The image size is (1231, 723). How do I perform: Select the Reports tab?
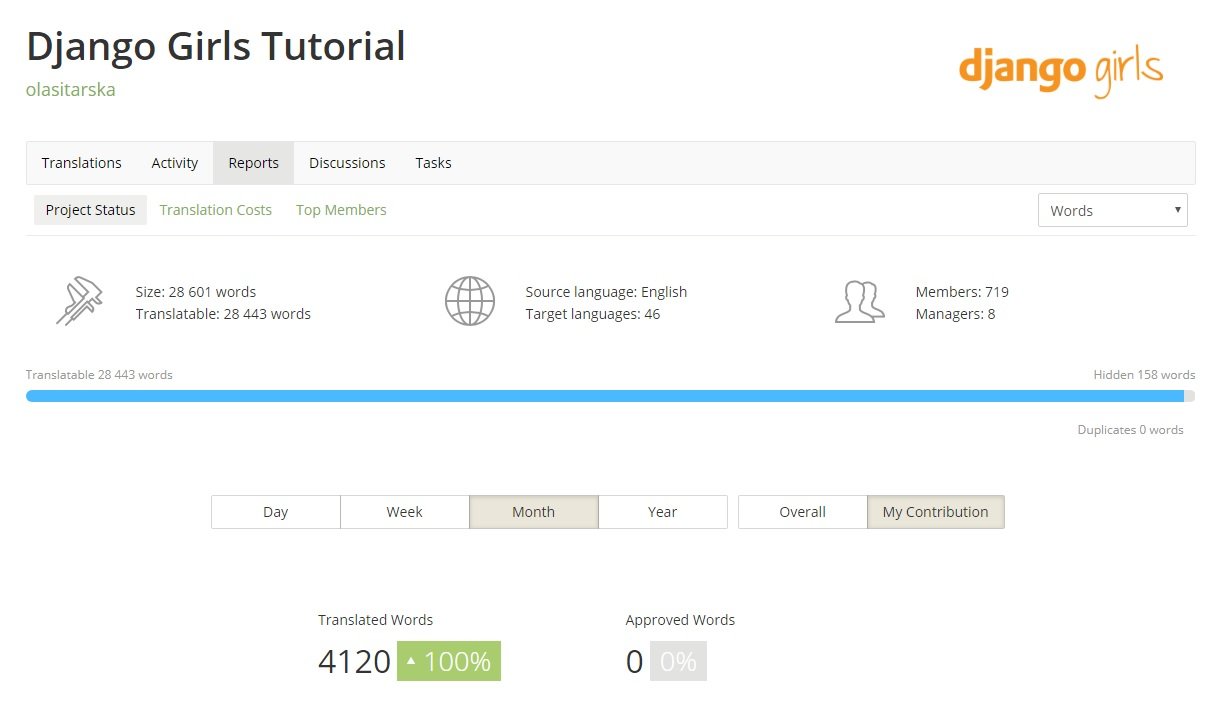254,163
